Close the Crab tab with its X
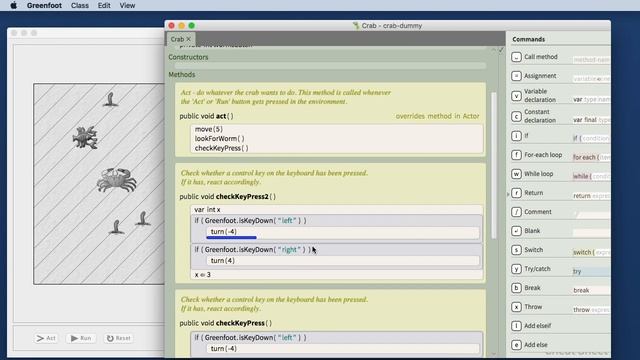This screenshot has height=360, width=640. [189, 39]
